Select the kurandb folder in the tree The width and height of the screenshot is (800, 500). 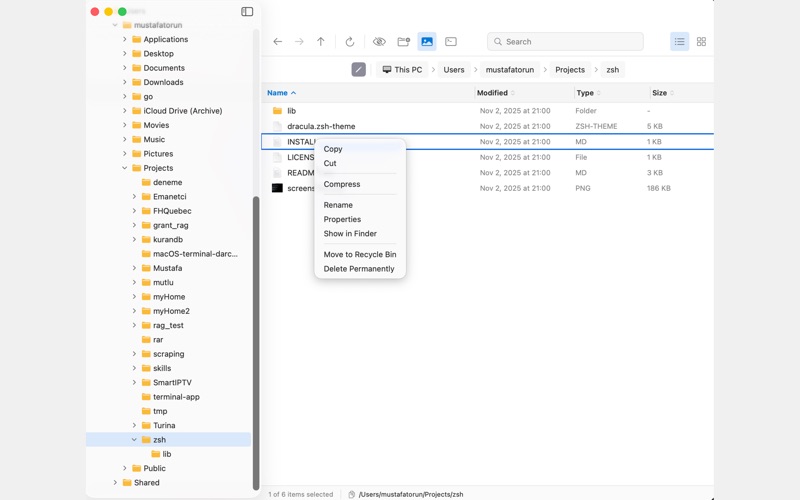coord(168,239)
